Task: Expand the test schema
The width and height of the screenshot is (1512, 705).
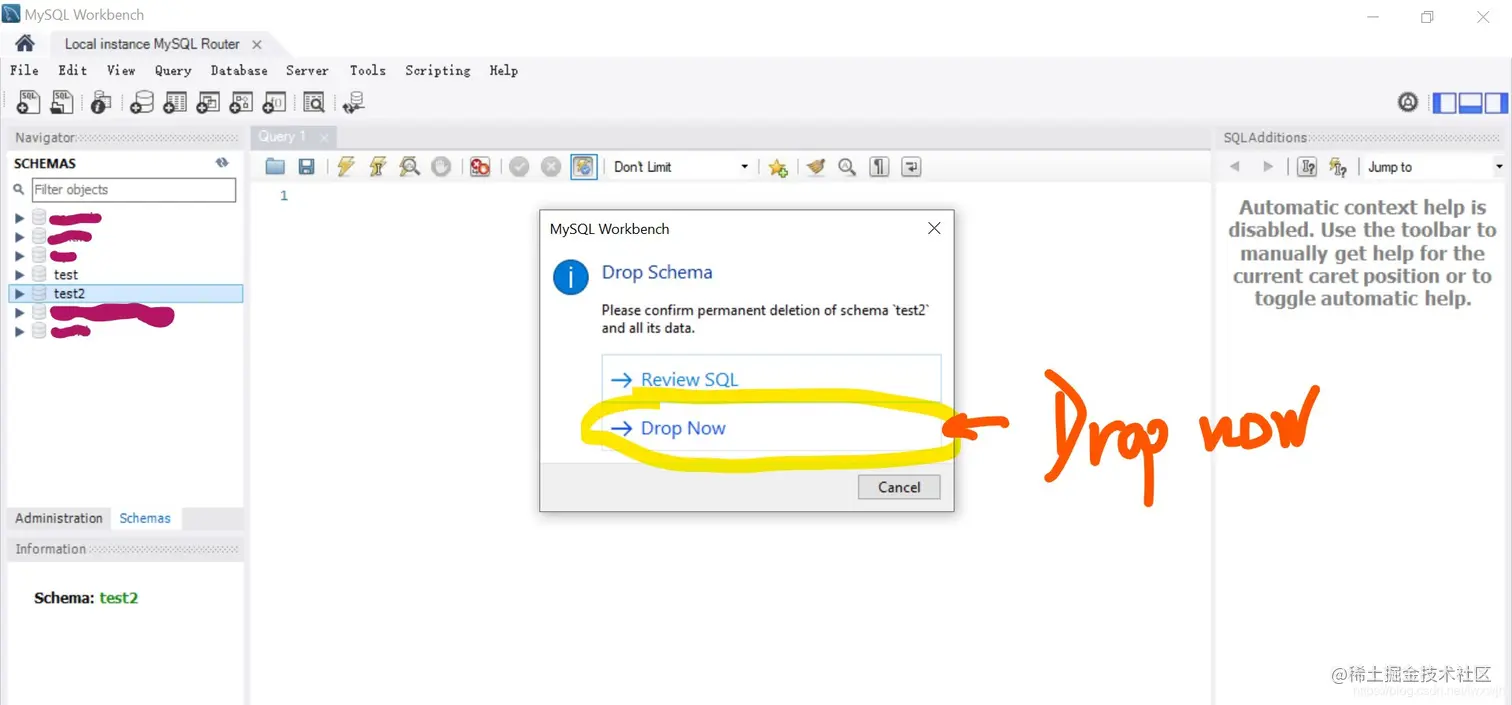Action: [x=19, y=275]
